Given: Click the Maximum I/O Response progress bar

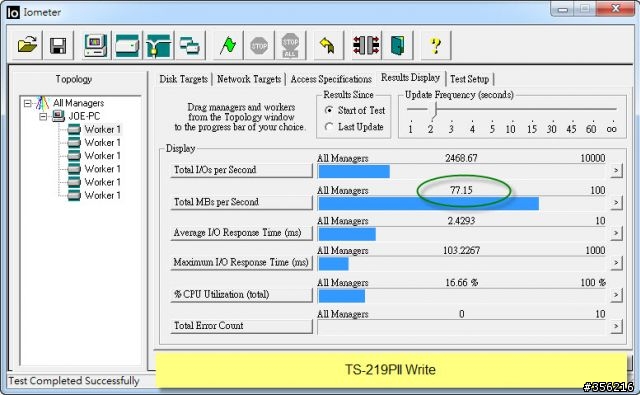Looking at the screenshot, I should point(463,264).
